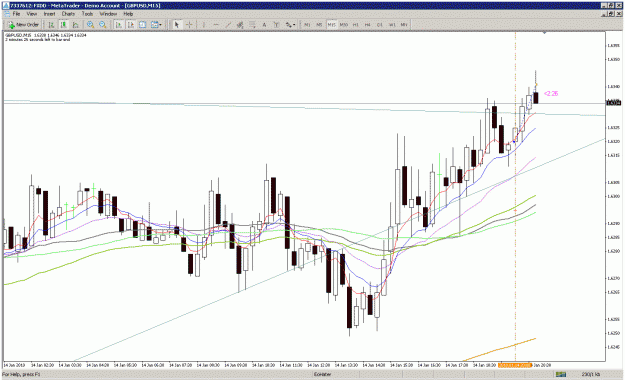Select the Fibonacci Retracement tool

[252, 25]
